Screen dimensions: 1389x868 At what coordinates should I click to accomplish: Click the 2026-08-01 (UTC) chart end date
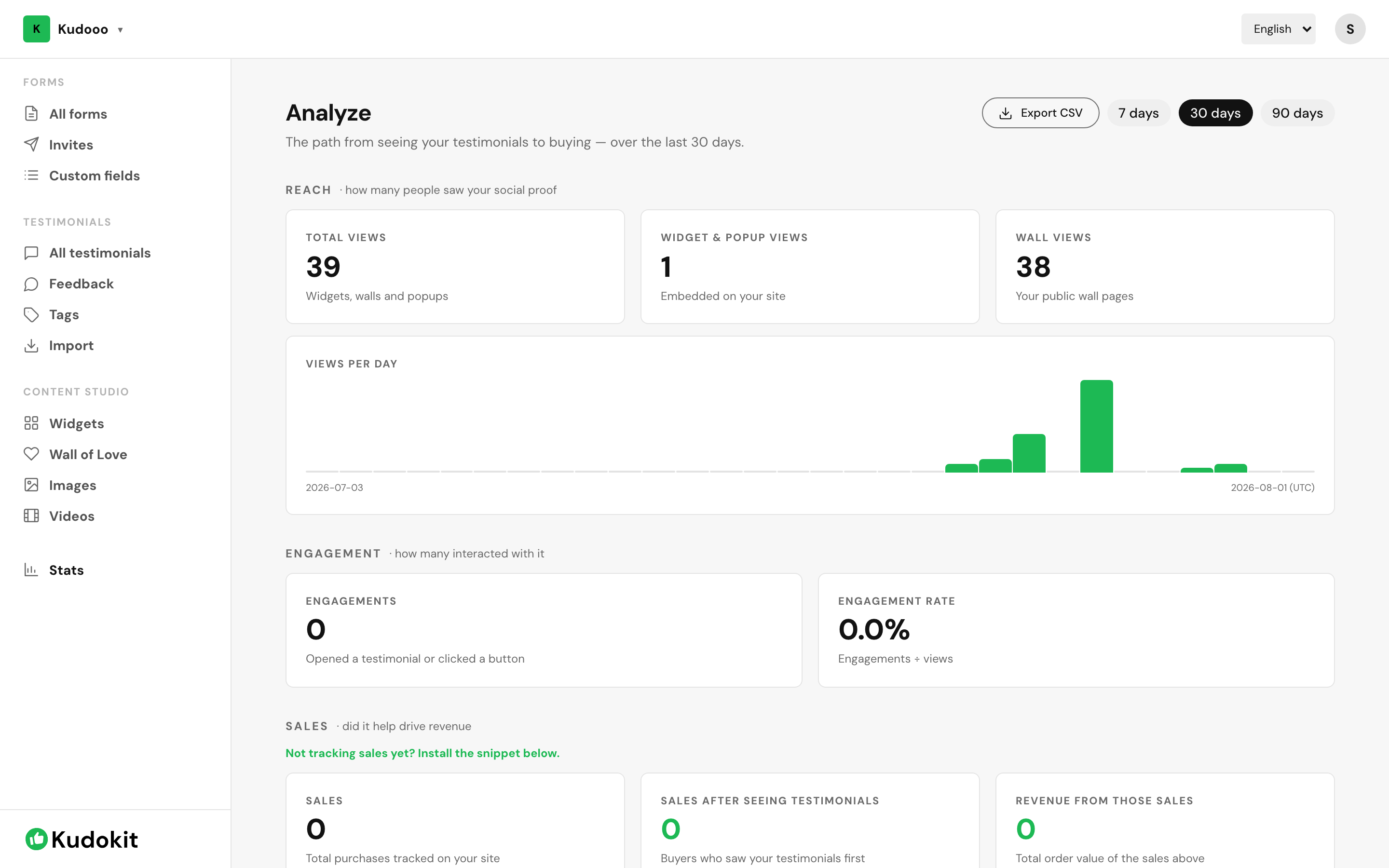[x=1272, y=488]
